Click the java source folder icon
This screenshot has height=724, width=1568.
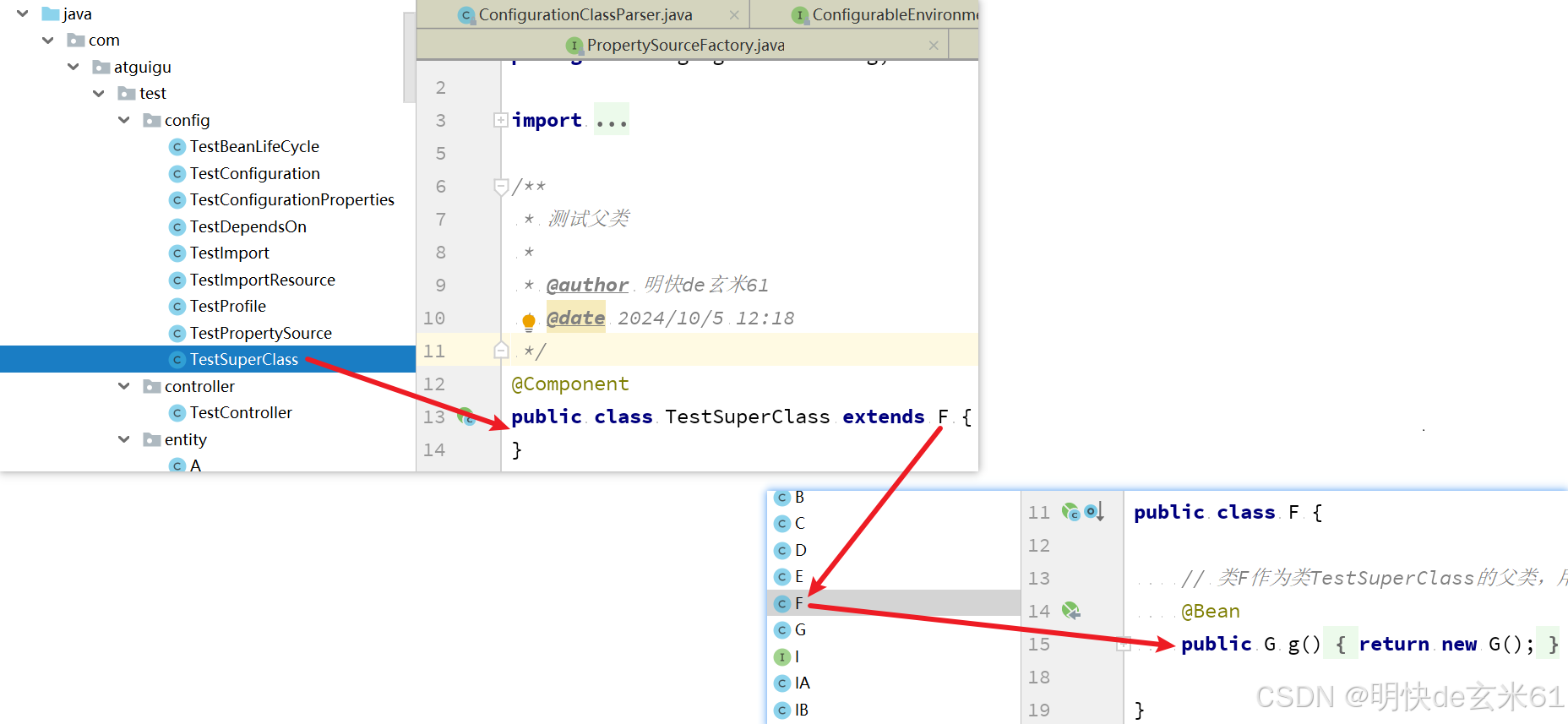point(51,14)
